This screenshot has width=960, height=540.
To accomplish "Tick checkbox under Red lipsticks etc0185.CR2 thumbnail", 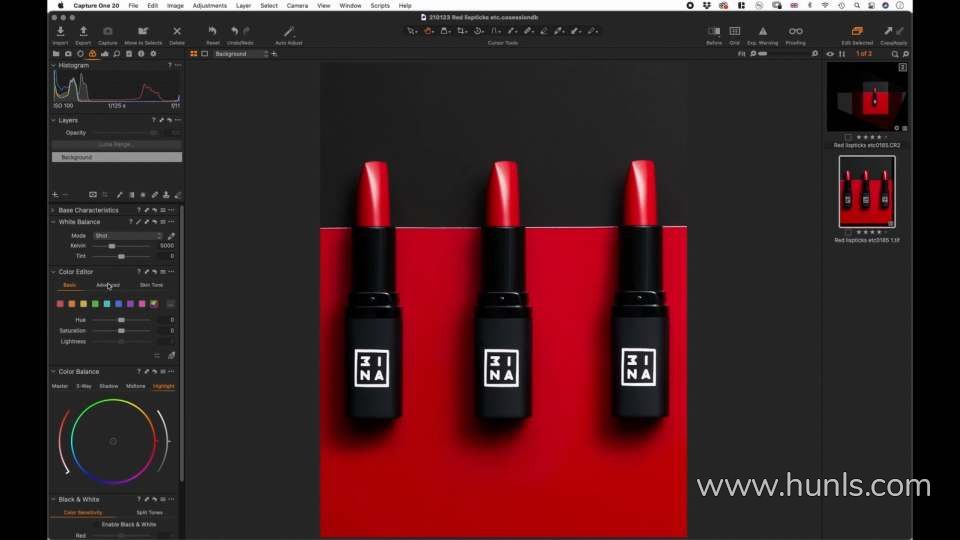I will (x=848, y=137).
